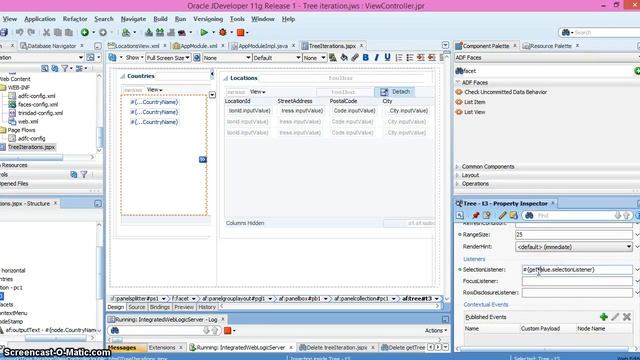640x360 pixels.
Task: Click the RangeSize input field
Action: (573, 235)
